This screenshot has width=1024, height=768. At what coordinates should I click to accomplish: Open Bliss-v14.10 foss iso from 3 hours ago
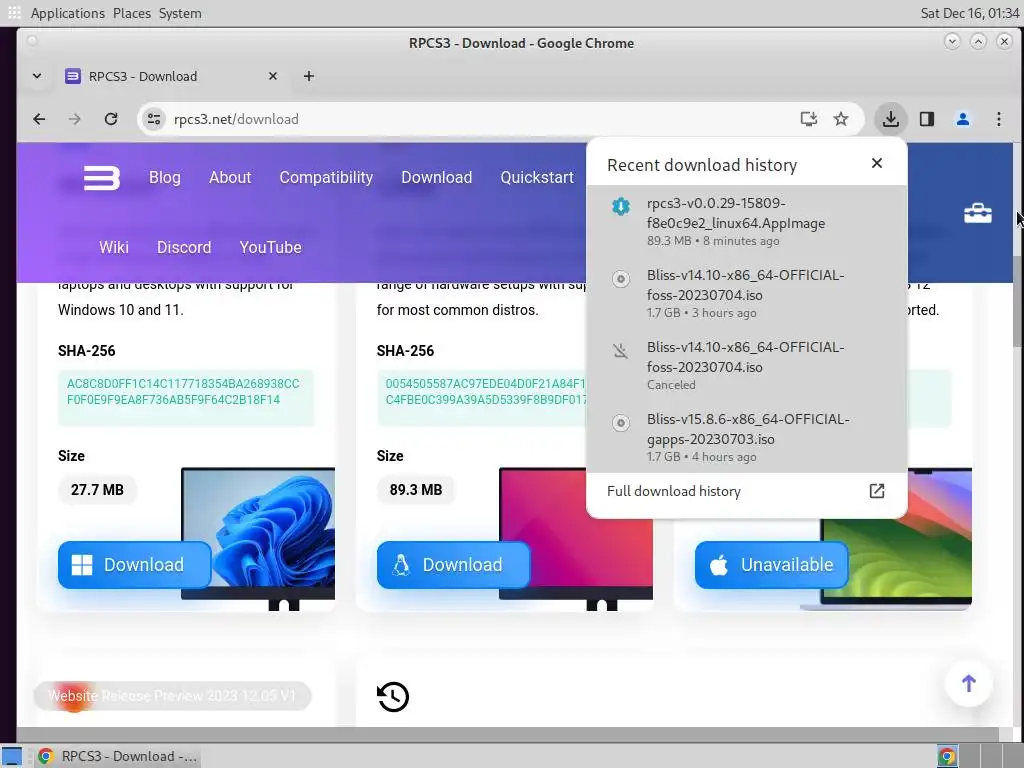point(746,293)
